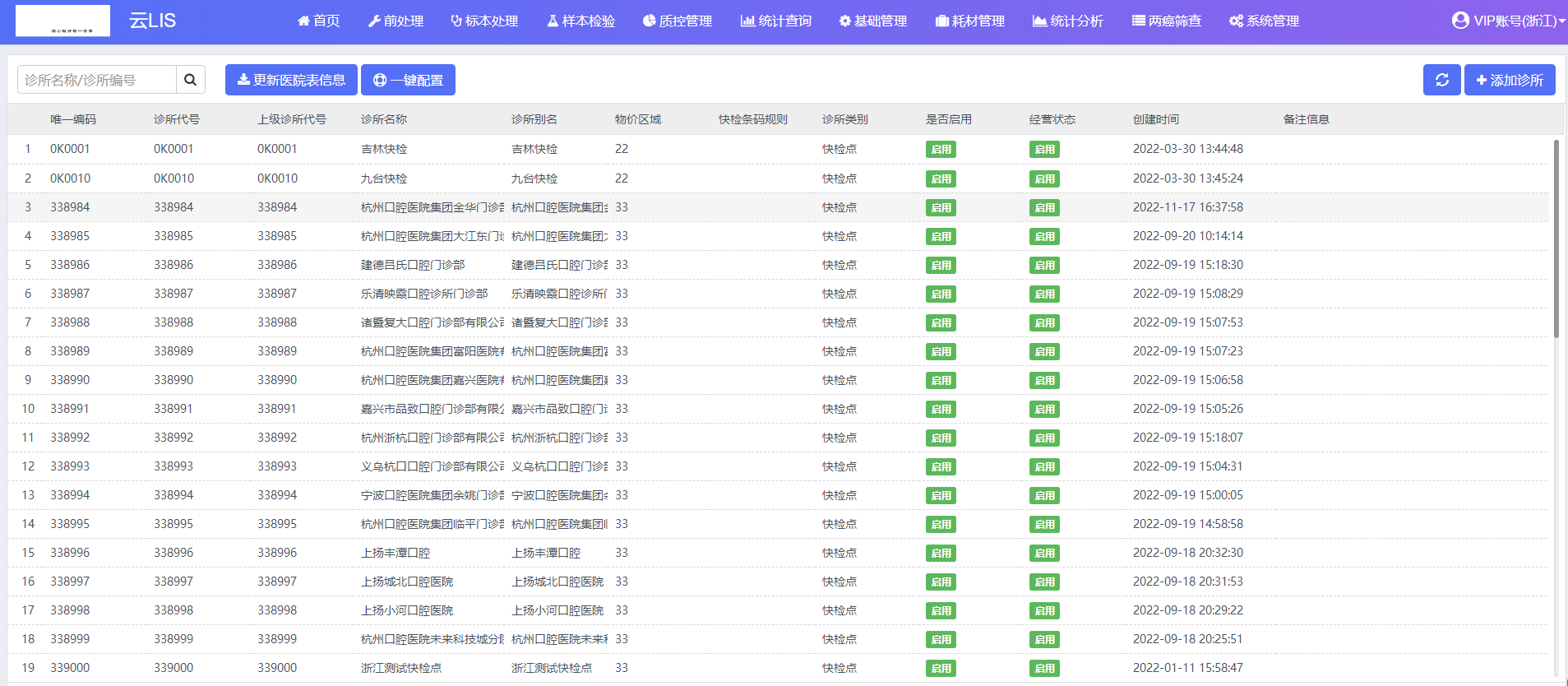Image resolution: width=1568 pixels, height=686 pixels.
Task: Toggle 是否启用 badge for 浙江测试快检点
Action: [941, 668]
